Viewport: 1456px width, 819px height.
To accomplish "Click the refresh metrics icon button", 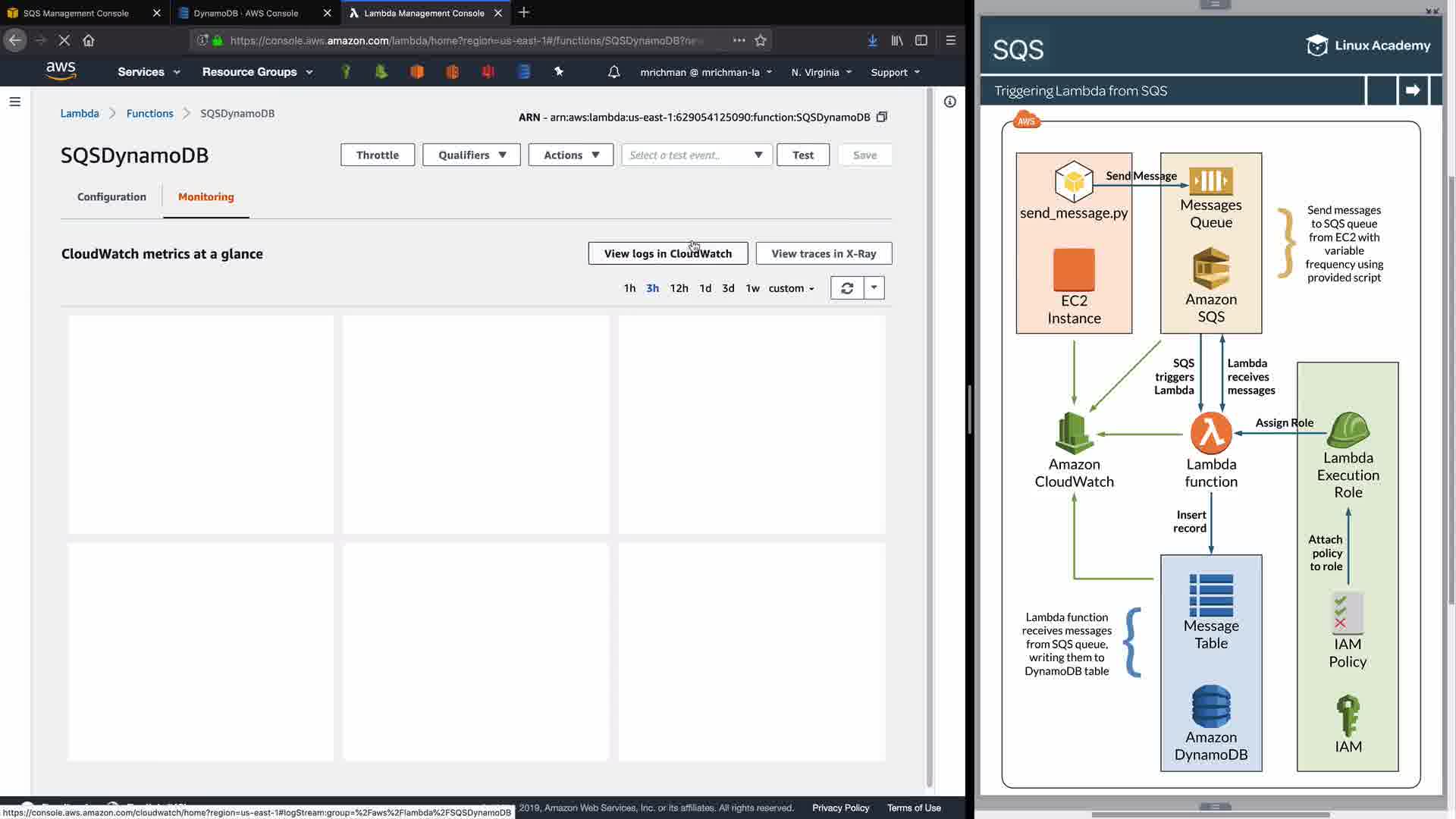I will [847, 288].
